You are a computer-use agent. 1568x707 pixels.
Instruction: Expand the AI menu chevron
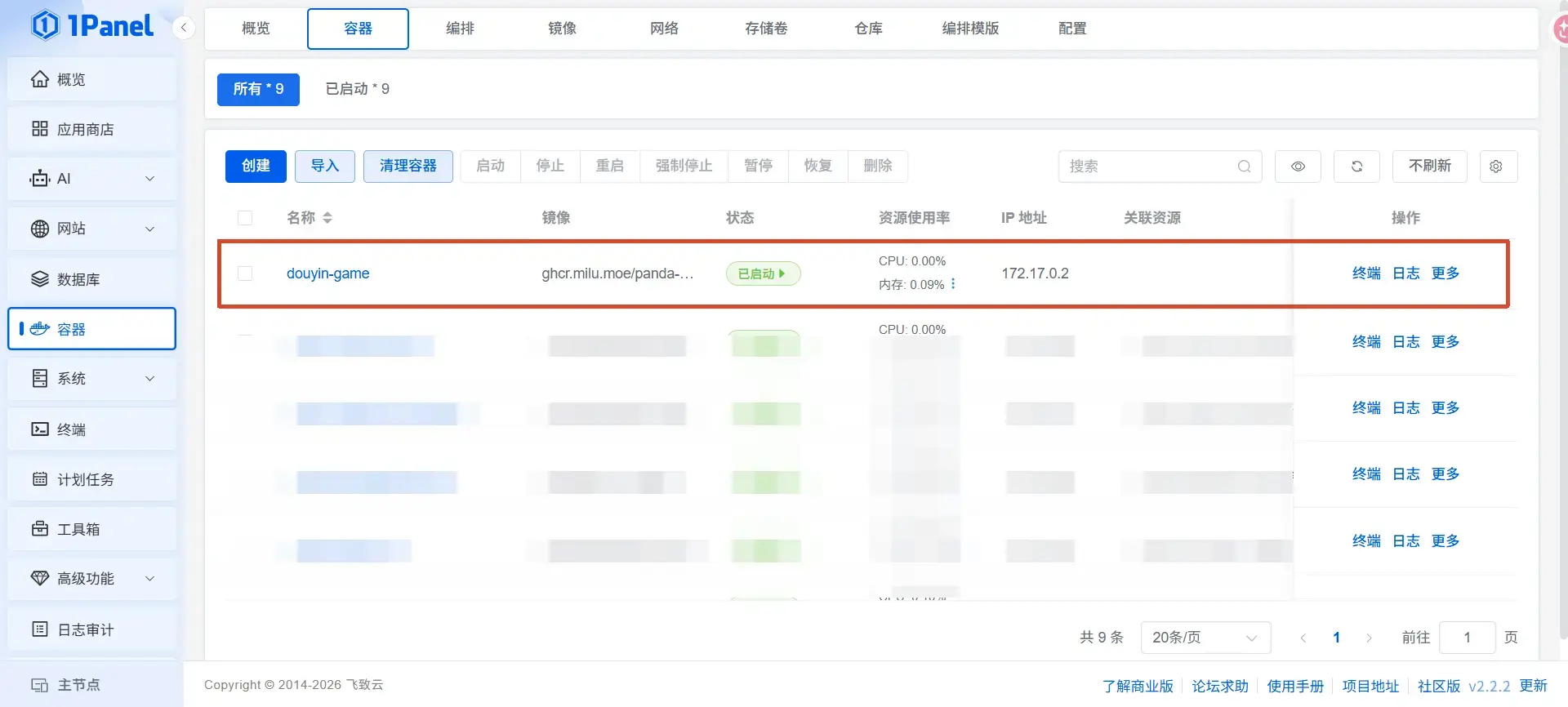pyautogui.click(x=149, y=179)
